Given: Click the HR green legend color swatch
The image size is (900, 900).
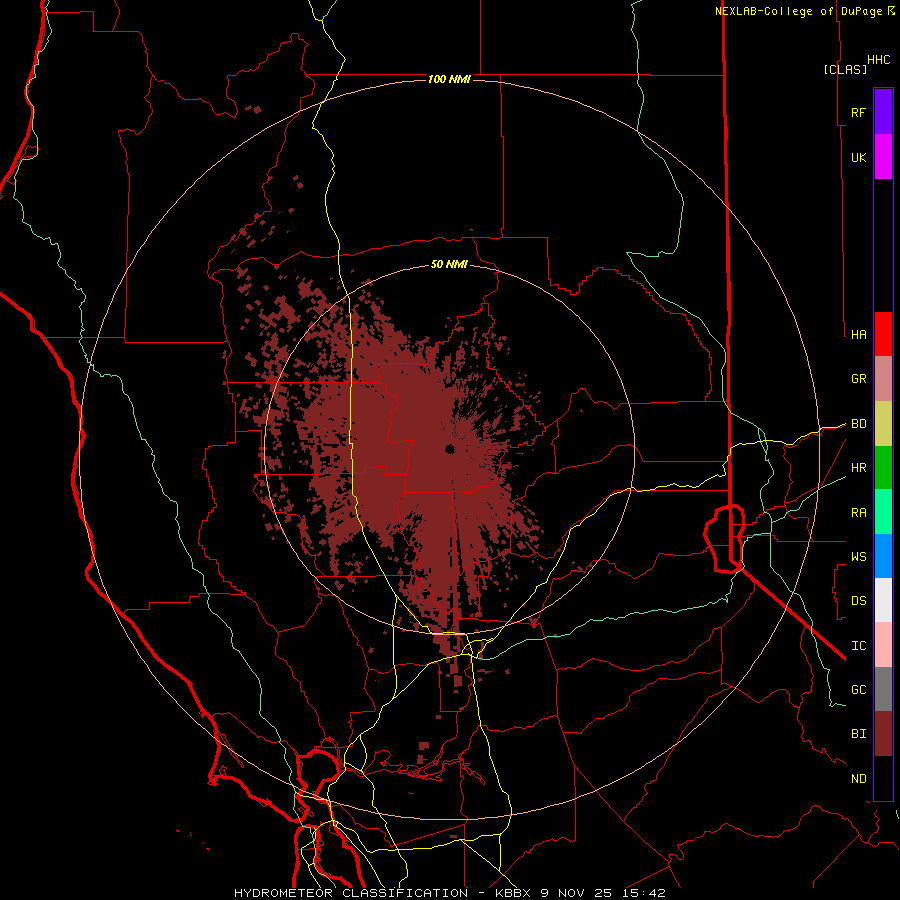Looking at the screenshot, I should coord(883,468).
